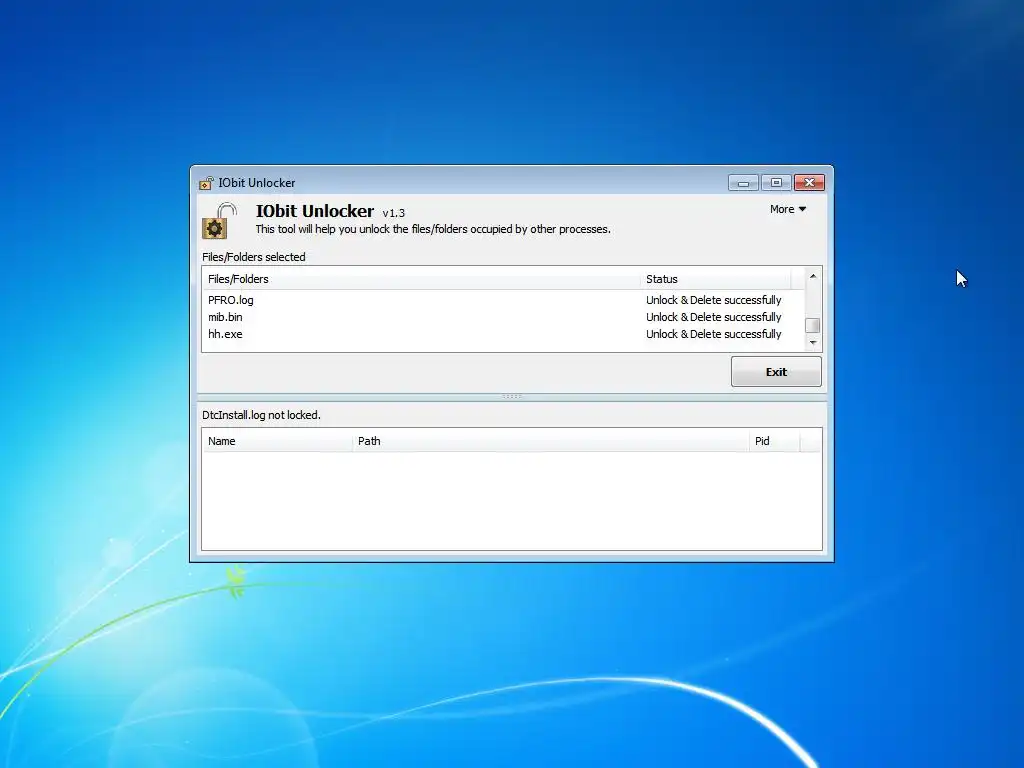Close the IObit Unlocker window
This screenshot has height=768, width=1024.
(x=809, y=183)
